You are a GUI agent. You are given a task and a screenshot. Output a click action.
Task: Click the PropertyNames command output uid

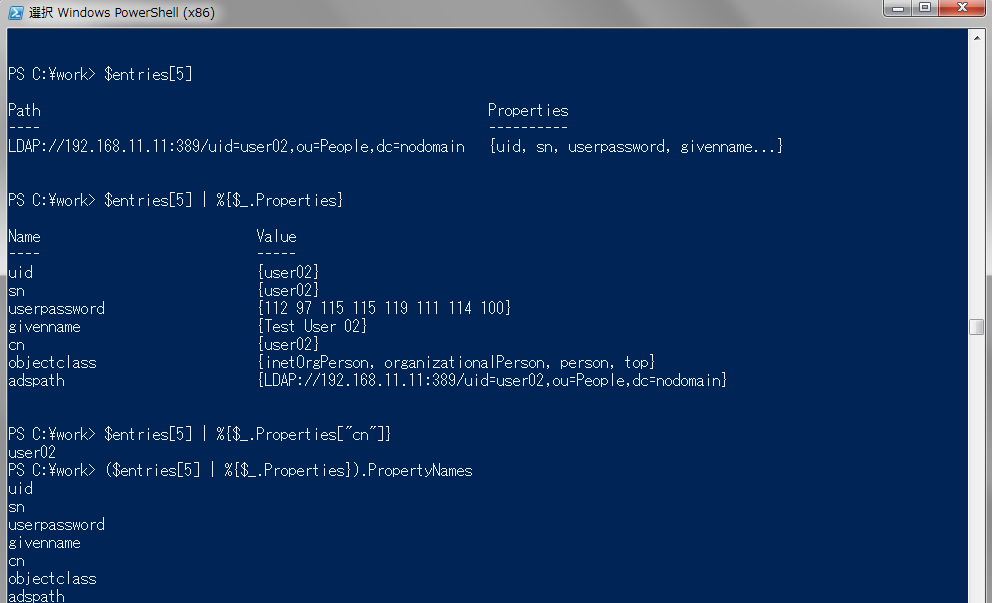click(20, 488)
